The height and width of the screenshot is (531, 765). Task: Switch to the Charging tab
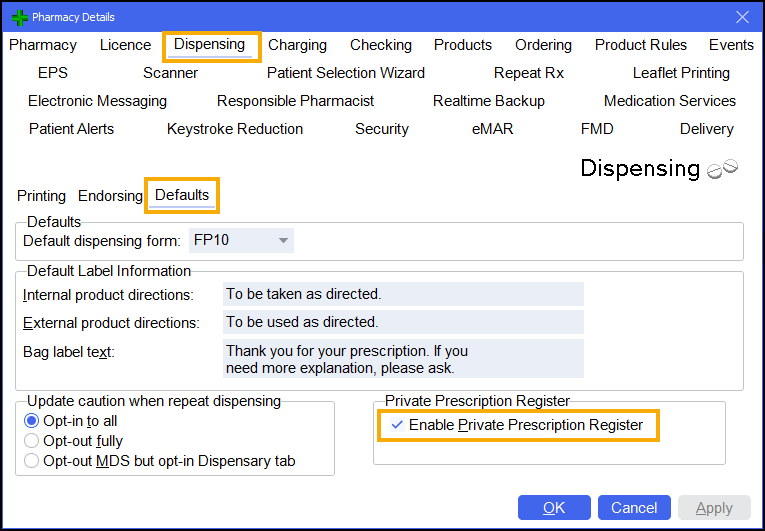coord(297,45)
